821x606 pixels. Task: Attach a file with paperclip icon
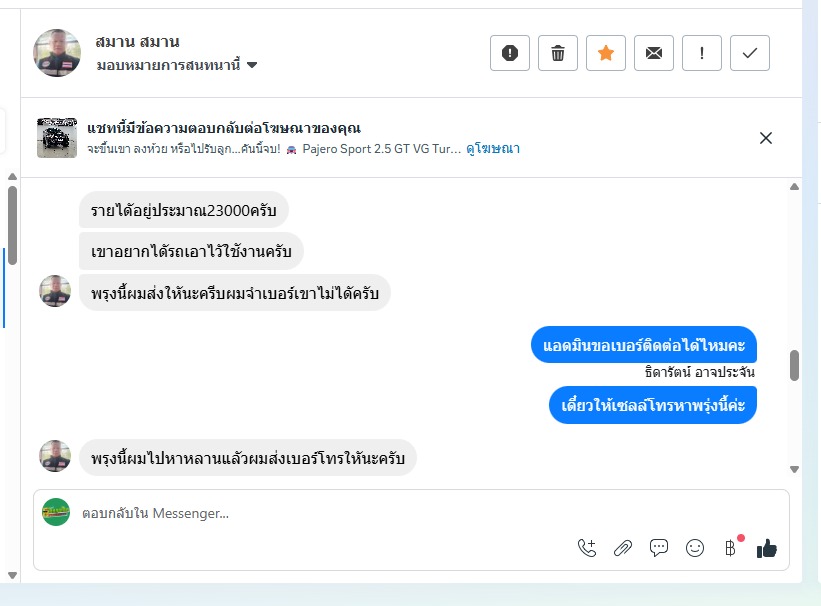point(623,548)
